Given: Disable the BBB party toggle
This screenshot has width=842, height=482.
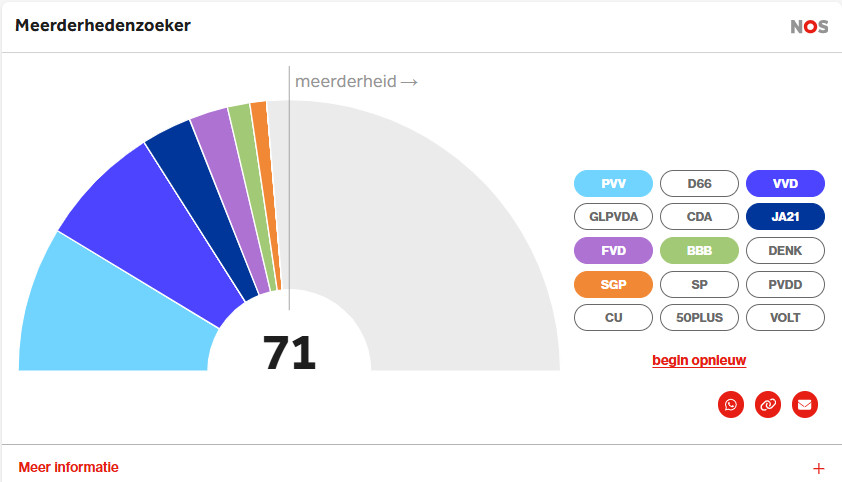Looking at the screenshot, I should (x=699, y=250).
